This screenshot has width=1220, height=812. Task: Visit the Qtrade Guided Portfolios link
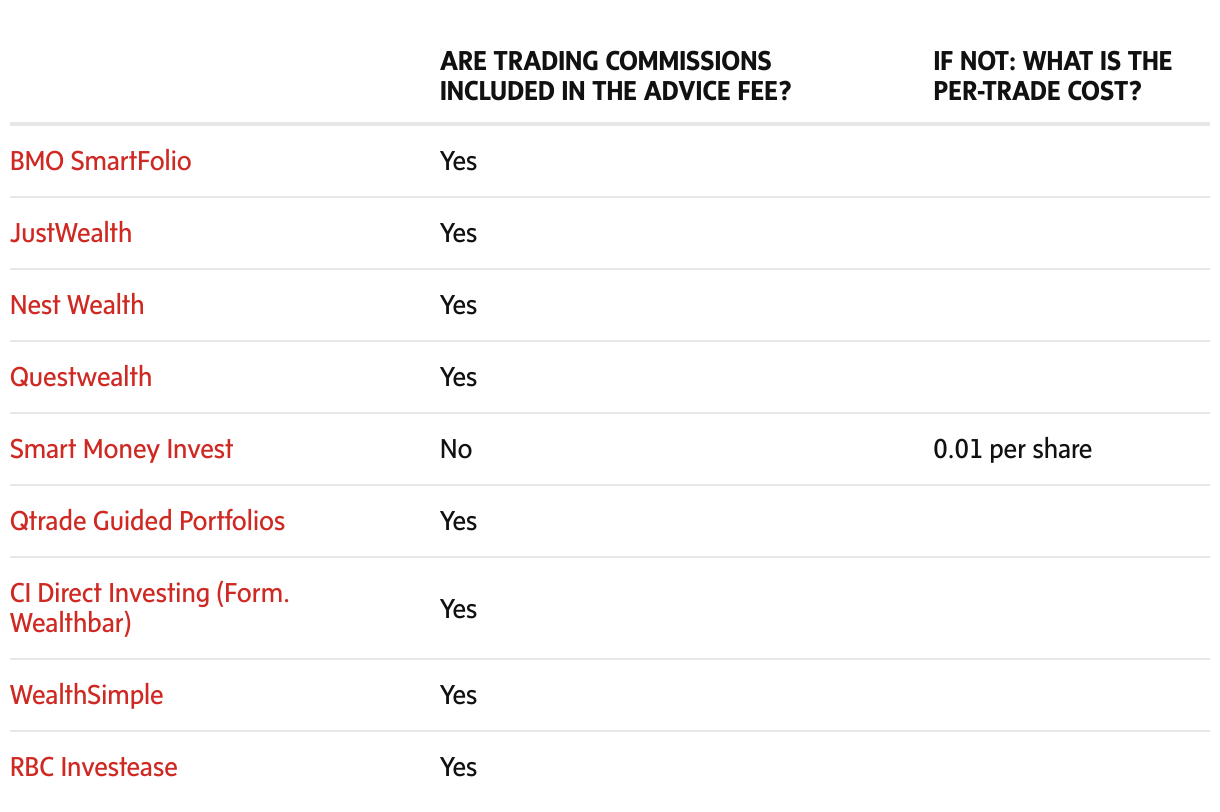click(147, 521)
